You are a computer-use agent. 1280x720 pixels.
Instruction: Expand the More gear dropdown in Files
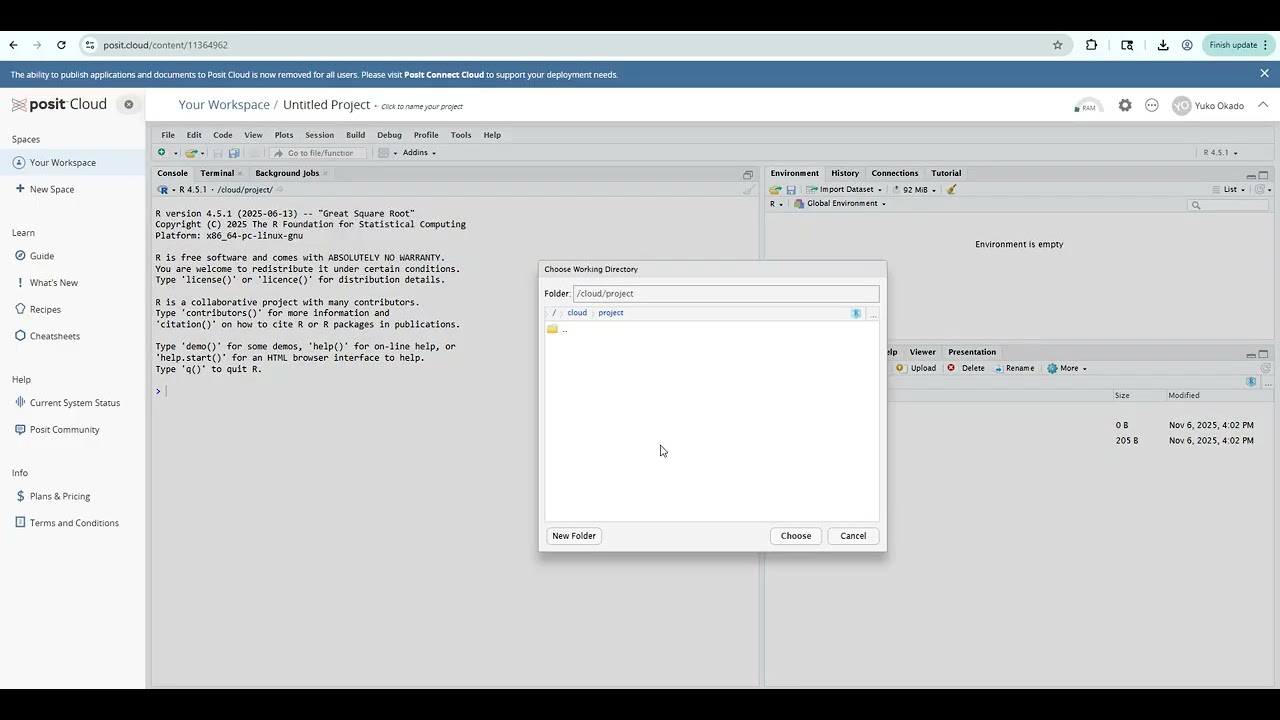click(1067, 368)
